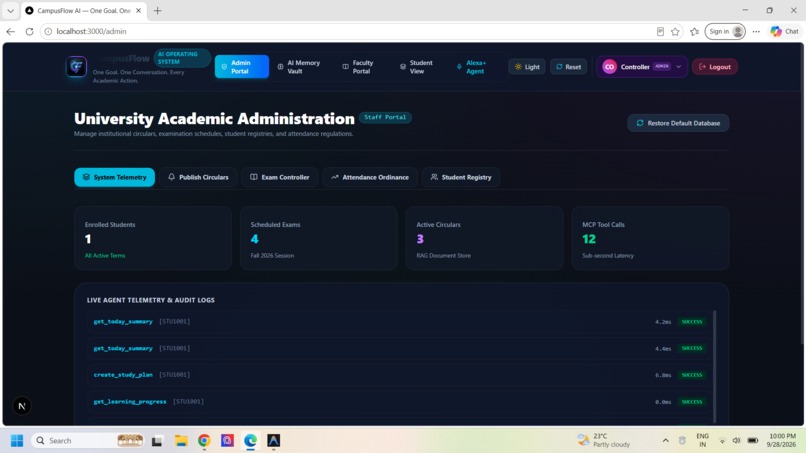Screen dimensions: 806x453
Task: Click the AI Operating System badge
Action: 181,58
